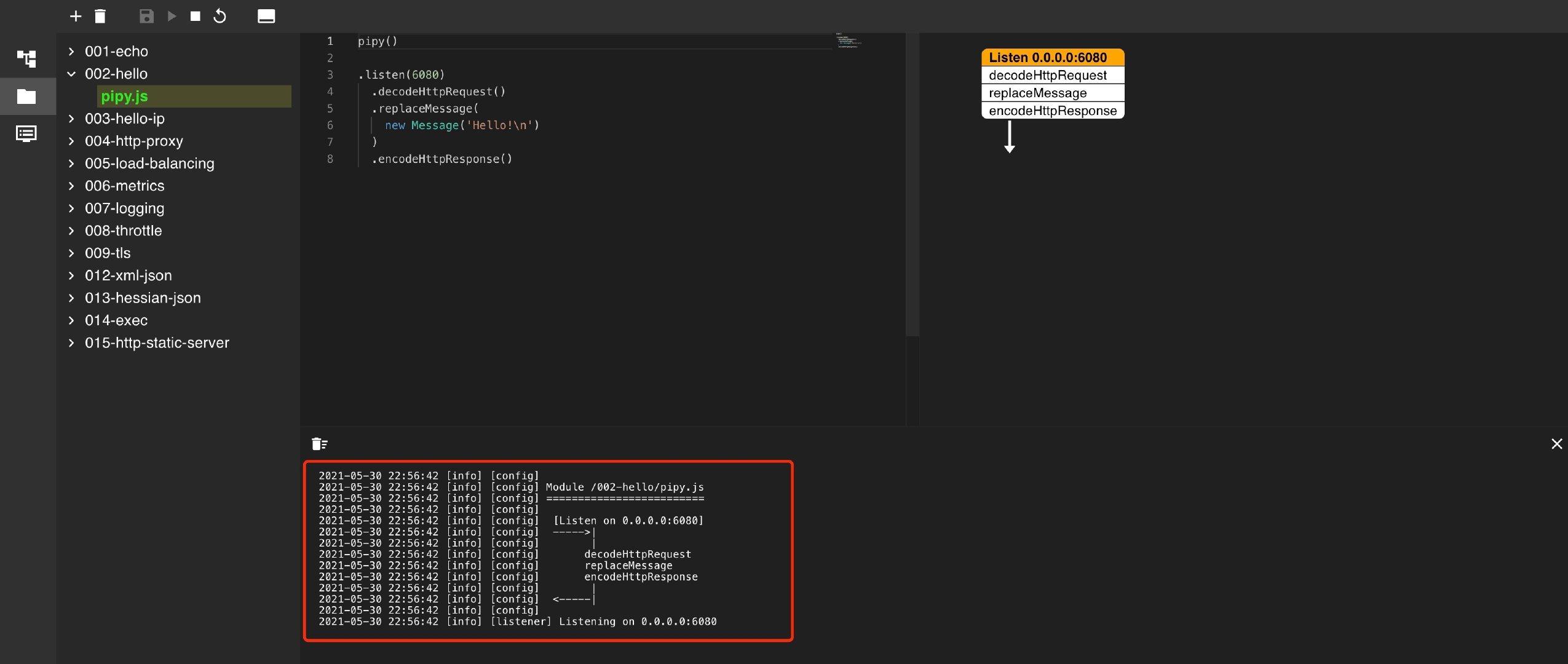Click the Listen 0.0.0.0:6080 node header
1568x664 pixels.
tap(1053, 58)
